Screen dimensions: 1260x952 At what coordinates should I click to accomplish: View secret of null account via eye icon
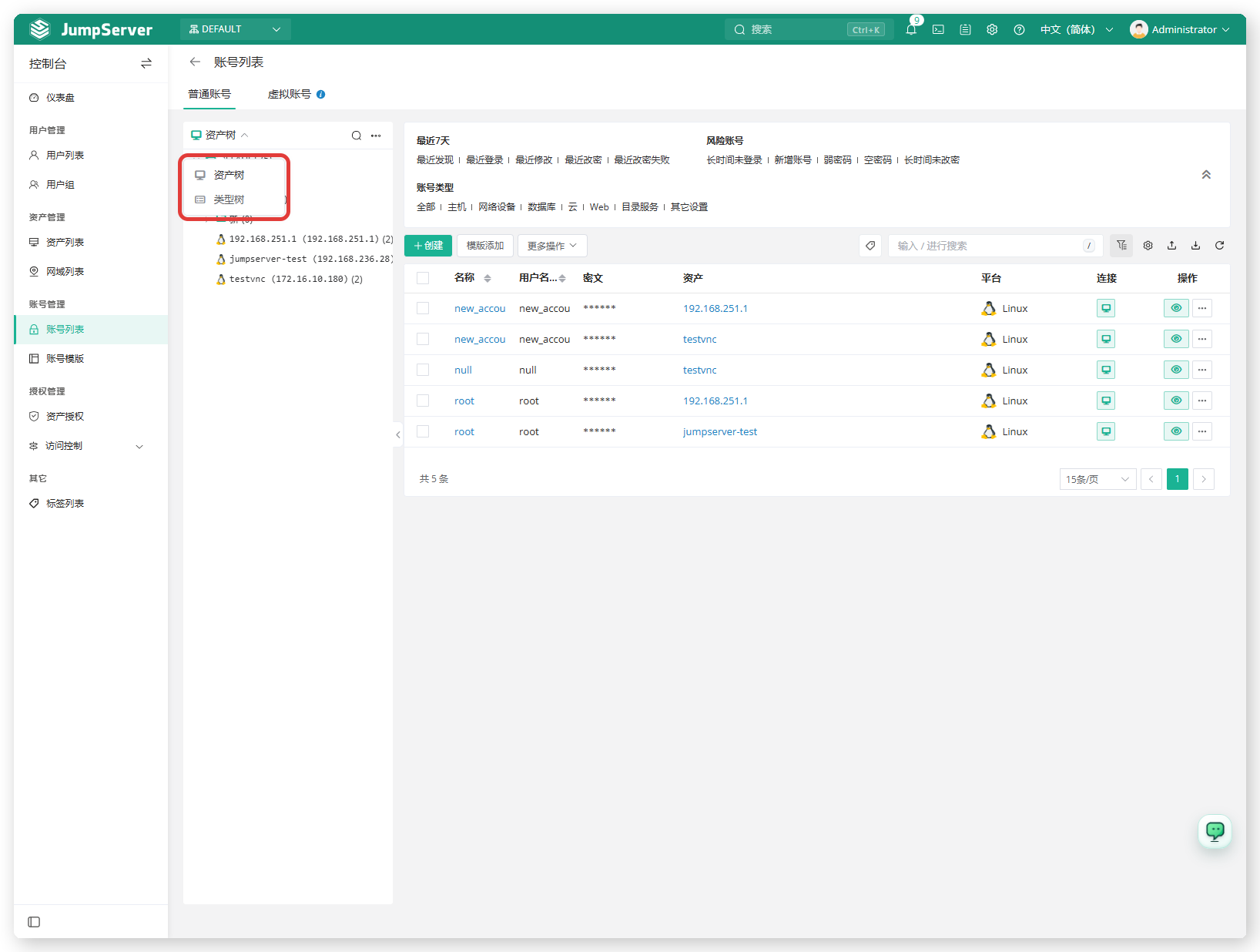click(x=1176, y=370)
